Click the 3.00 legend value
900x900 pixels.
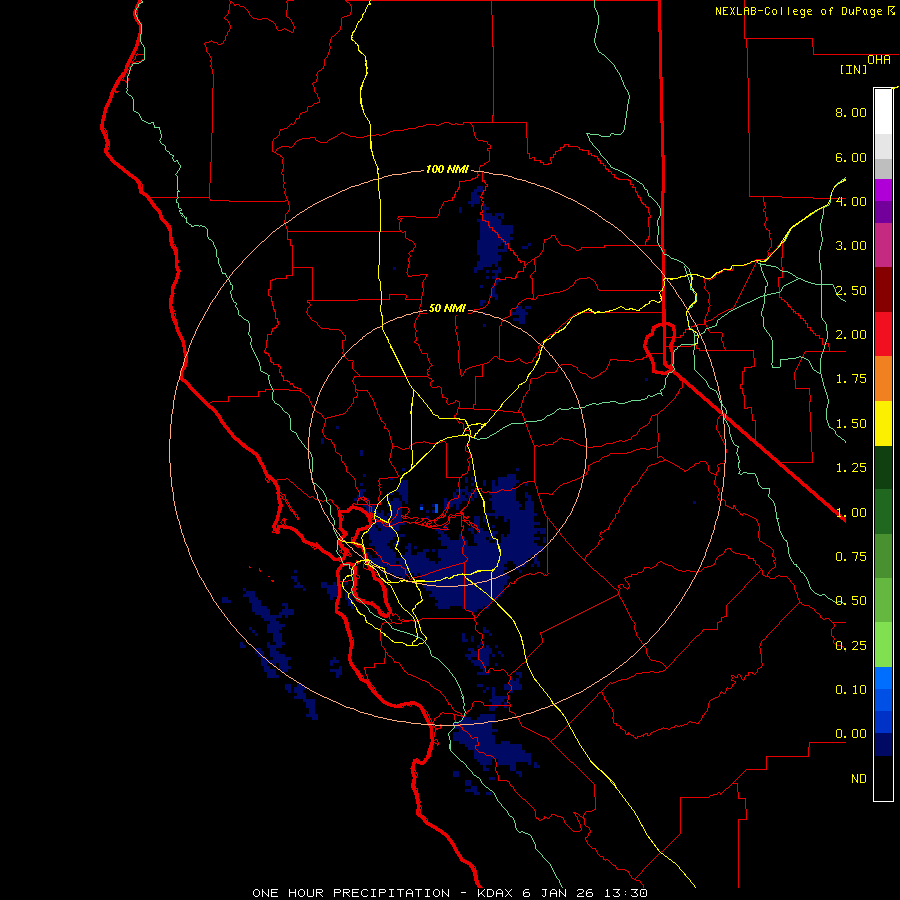pyautogui.click(x=851, y=246)
